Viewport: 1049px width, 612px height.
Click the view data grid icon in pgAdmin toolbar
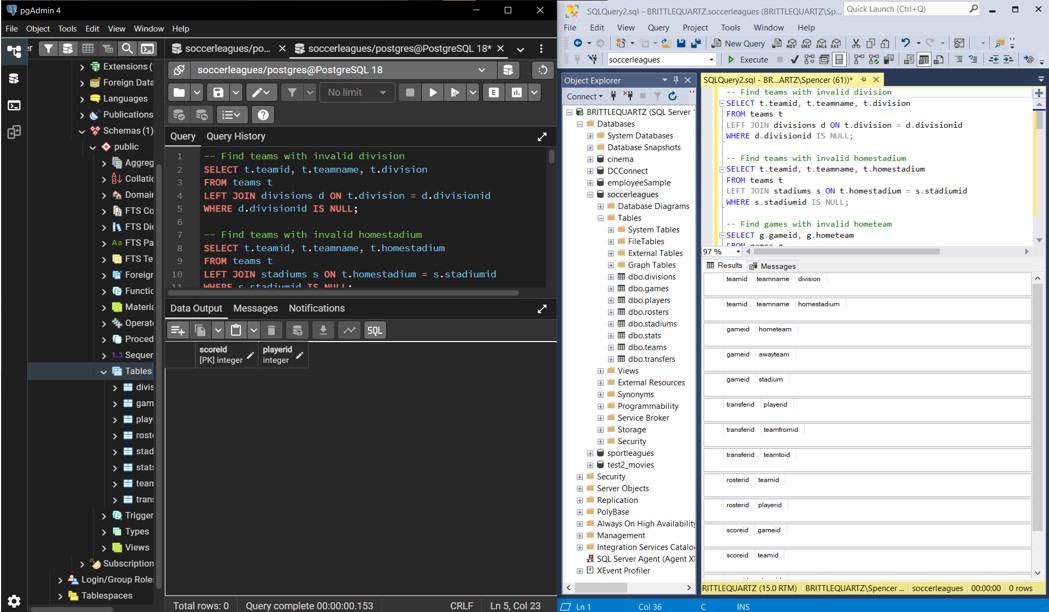tap(88, 48)
